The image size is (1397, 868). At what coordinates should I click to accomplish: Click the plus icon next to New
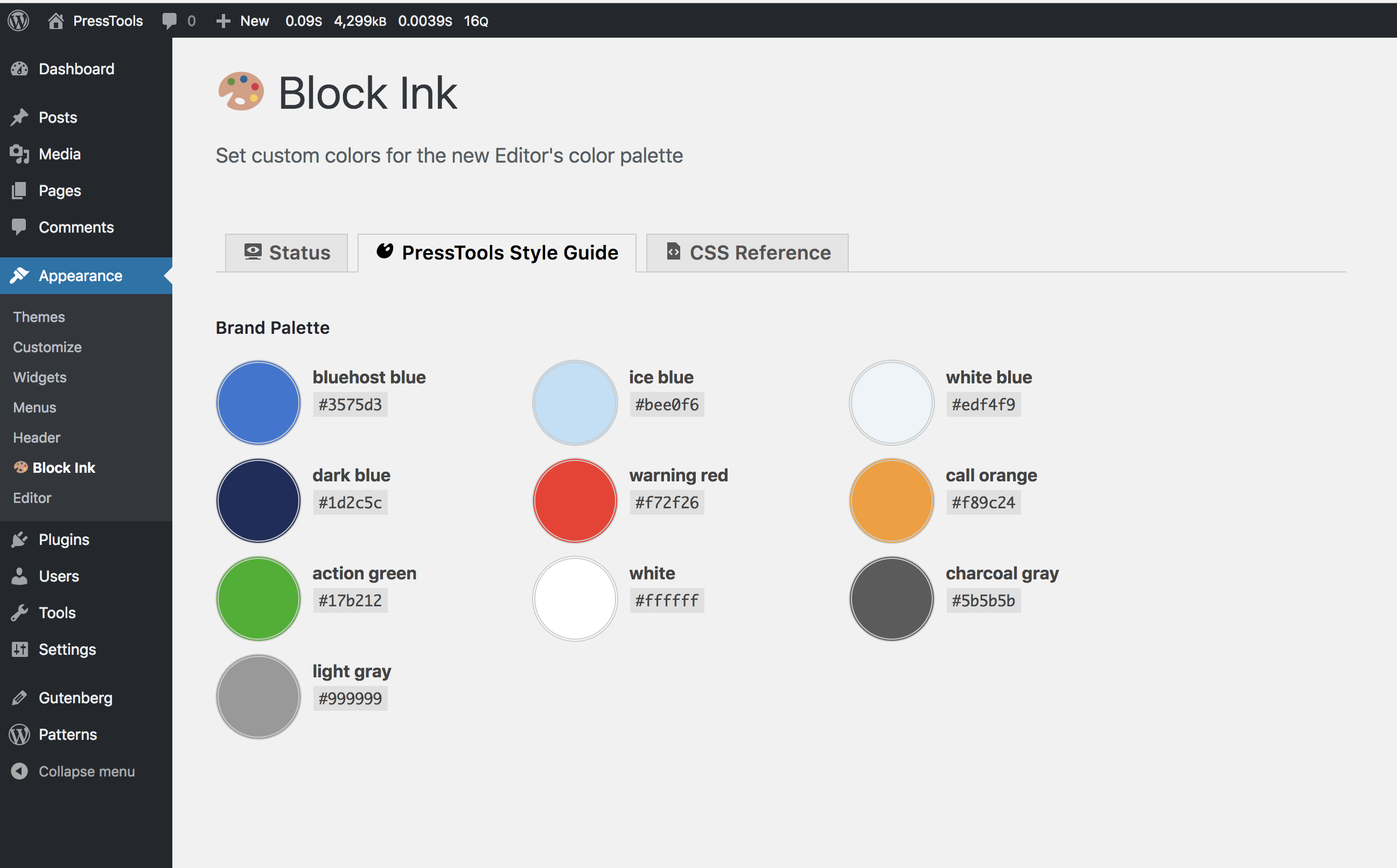pyautogui.click(x=223, y=21)
